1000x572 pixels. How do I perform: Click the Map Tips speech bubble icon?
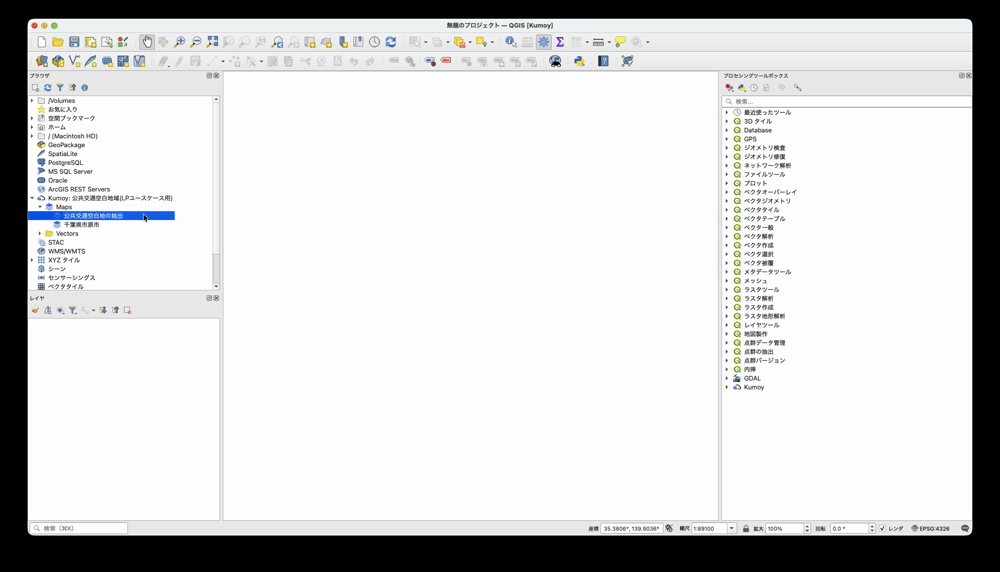(620, 42)
